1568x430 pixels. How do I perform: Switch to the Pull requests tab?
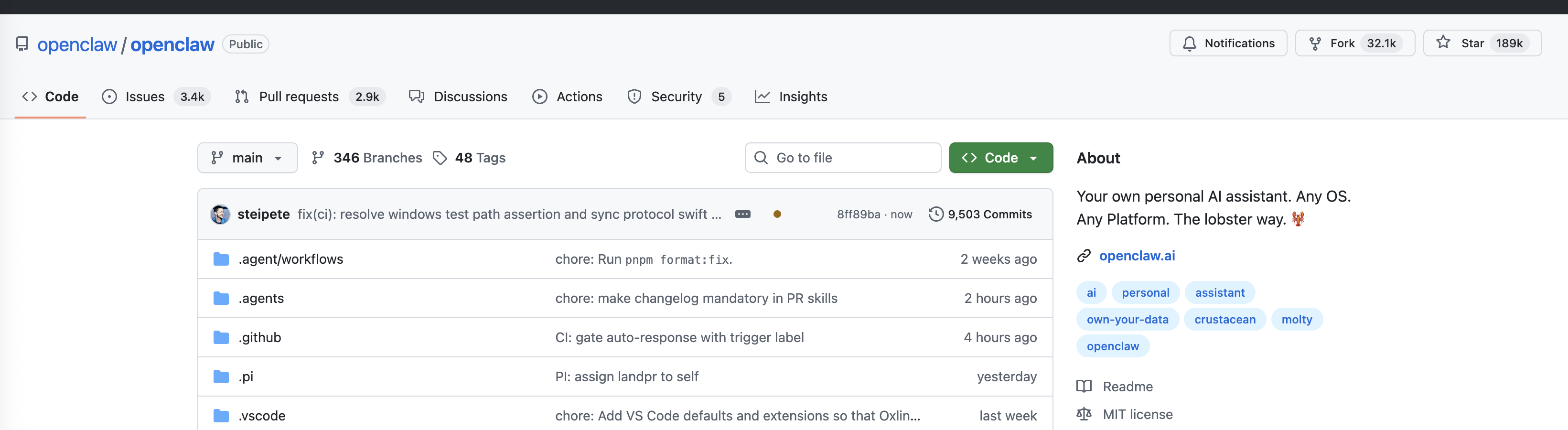(298, 97)
